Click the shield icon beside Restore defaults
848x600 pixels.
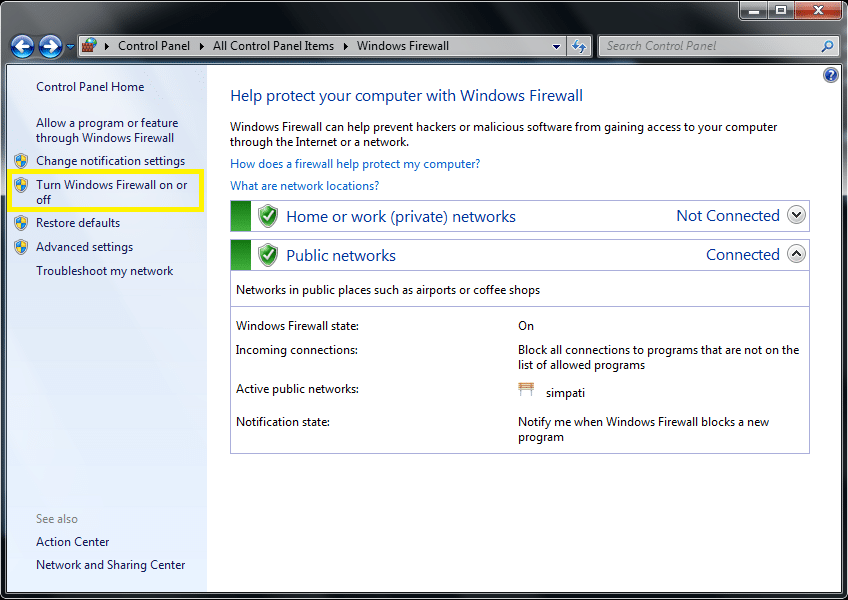coord(21,222)
